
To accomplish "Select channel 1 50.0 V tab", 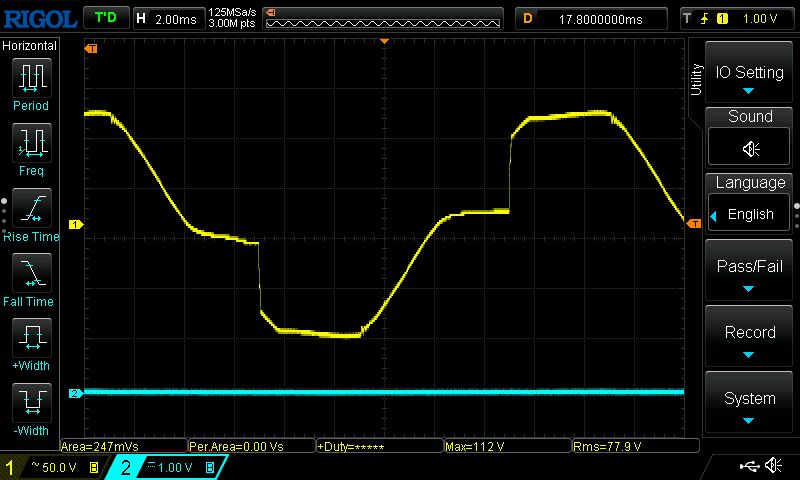I will click(x=53, y=467).
